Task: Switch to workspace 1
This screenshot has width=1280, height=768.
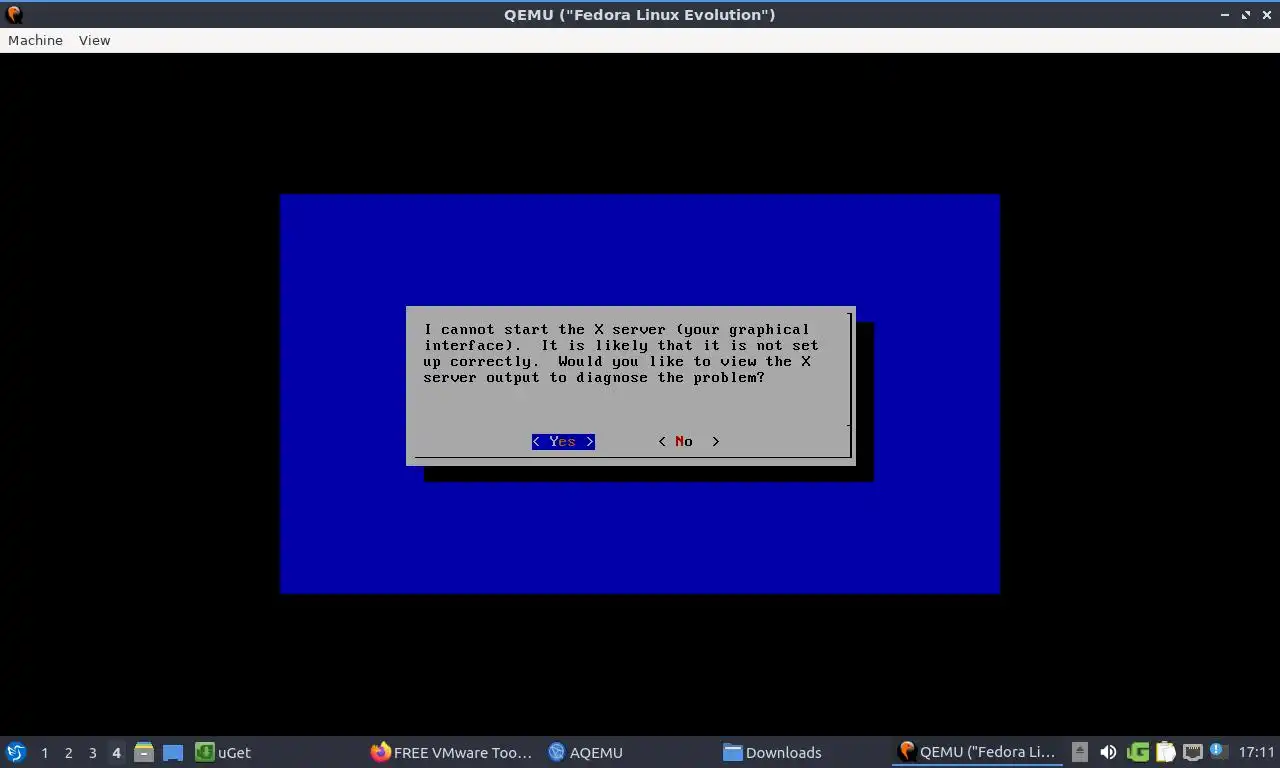Action: pos(44,752)
